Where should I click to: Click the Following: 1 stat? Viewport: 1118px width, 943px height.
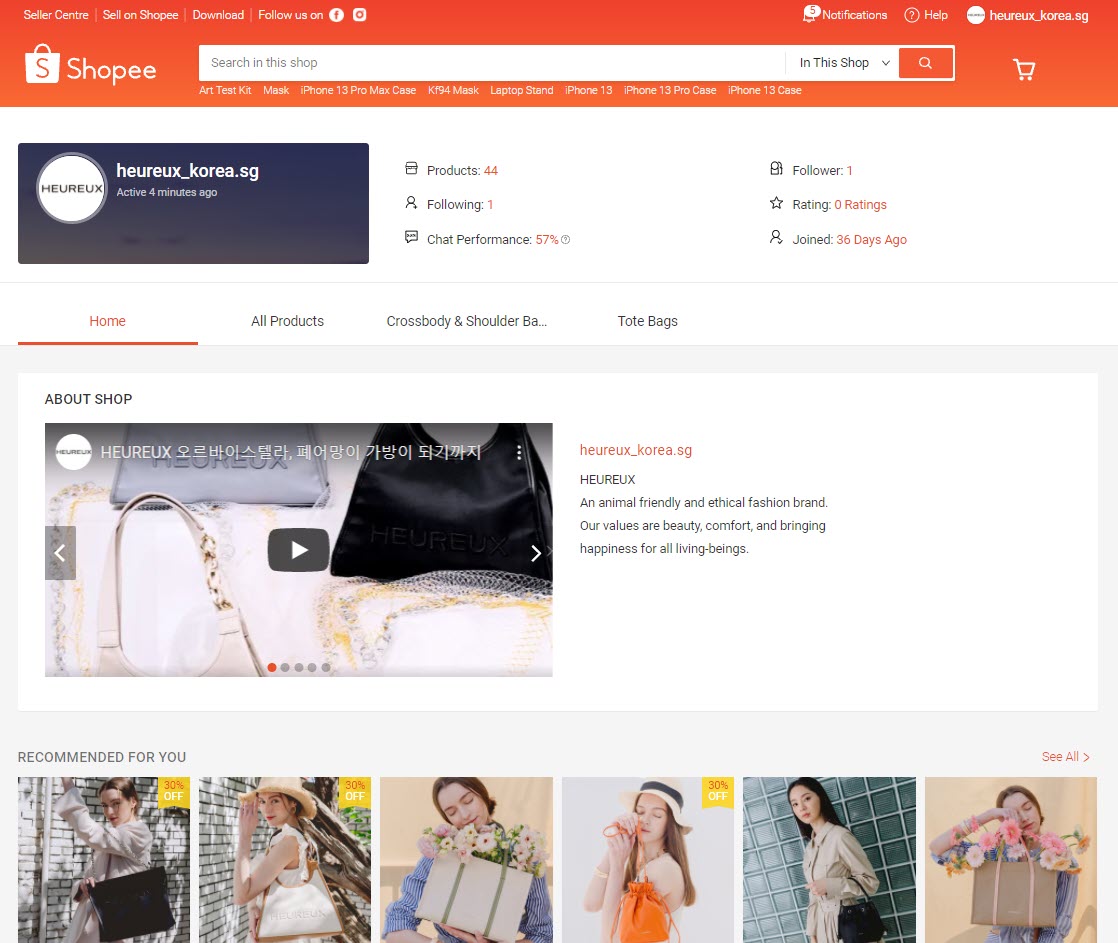point(460,205)
